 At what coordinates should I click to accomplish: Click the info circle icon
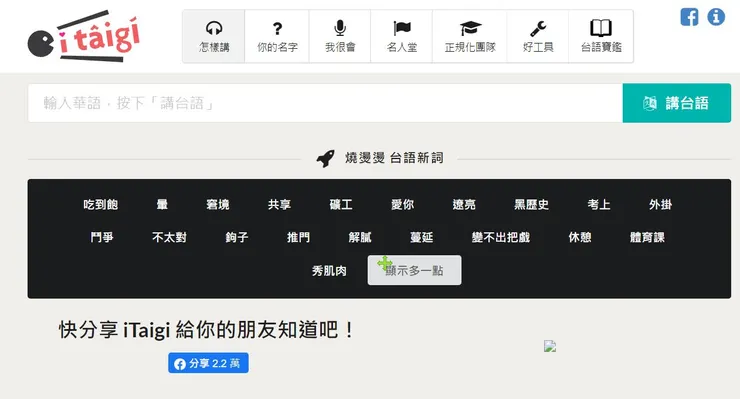tap(716, 17)
